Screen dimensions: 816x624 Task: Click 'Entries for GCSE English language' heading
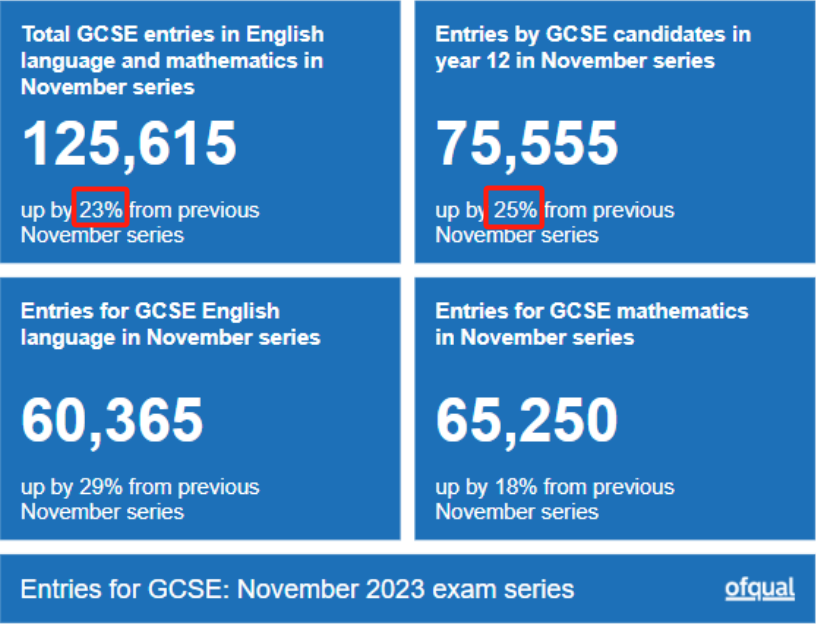click(x=171, y=324)
